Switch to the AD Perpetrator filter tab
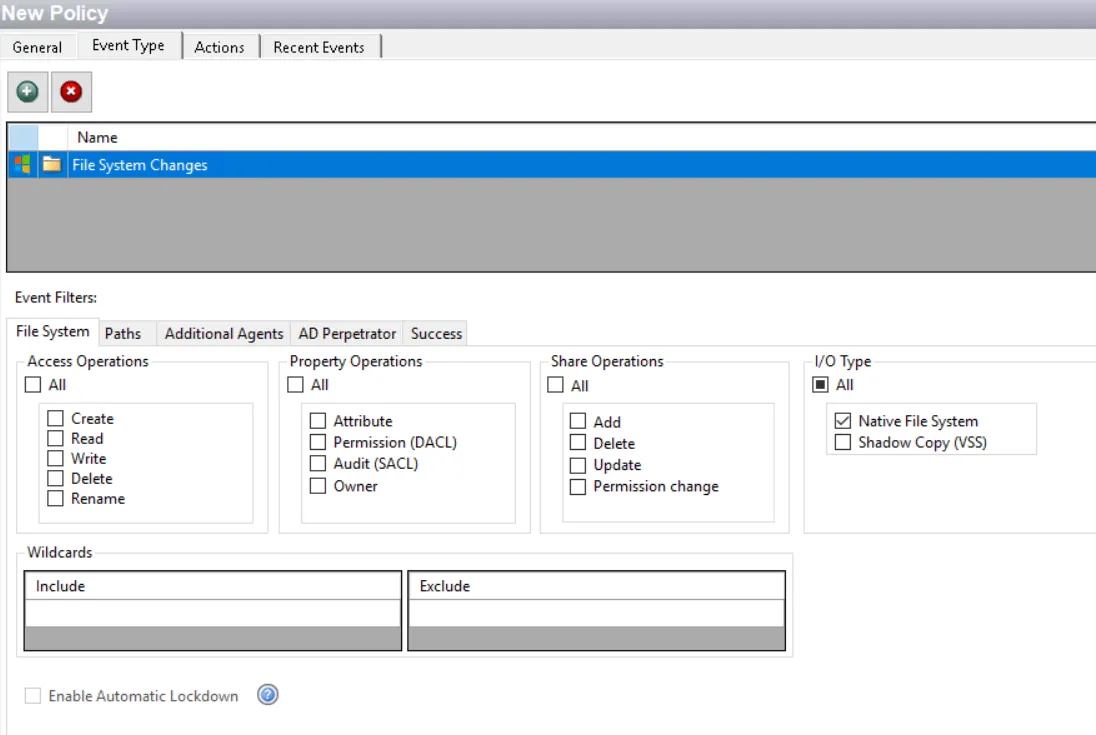Image resolution: width=1096 pixels, height=735 pixels. click(347, 334)
